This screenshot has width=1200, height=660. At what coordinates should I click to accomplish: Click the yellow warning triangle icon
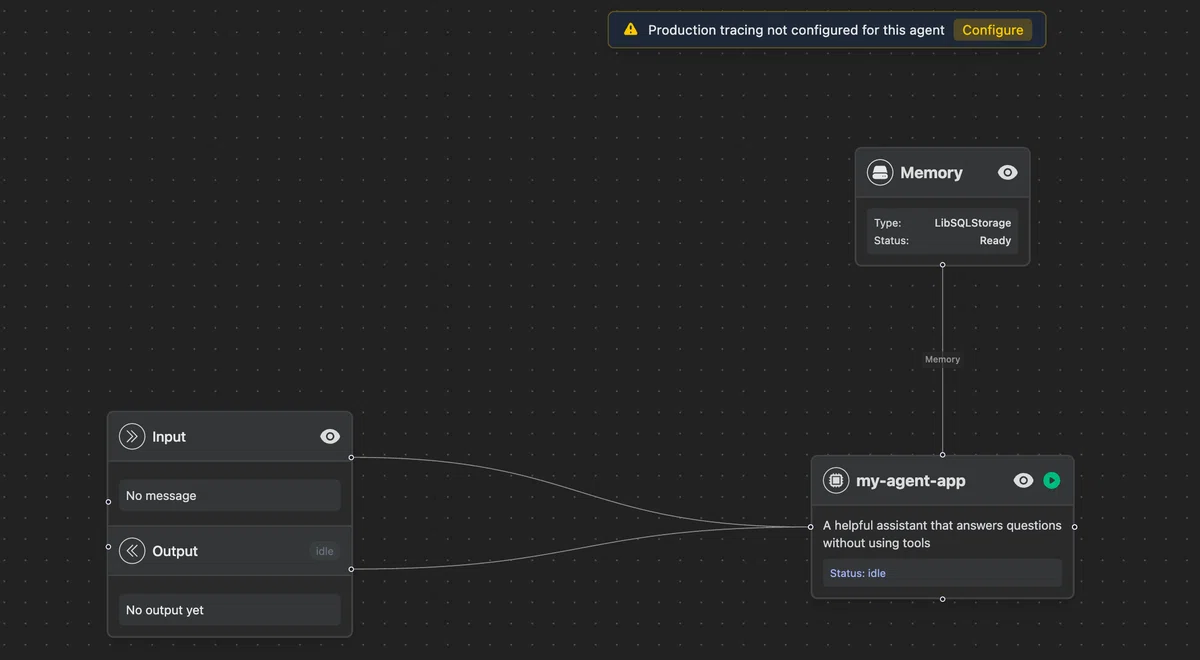click(630, 29)
